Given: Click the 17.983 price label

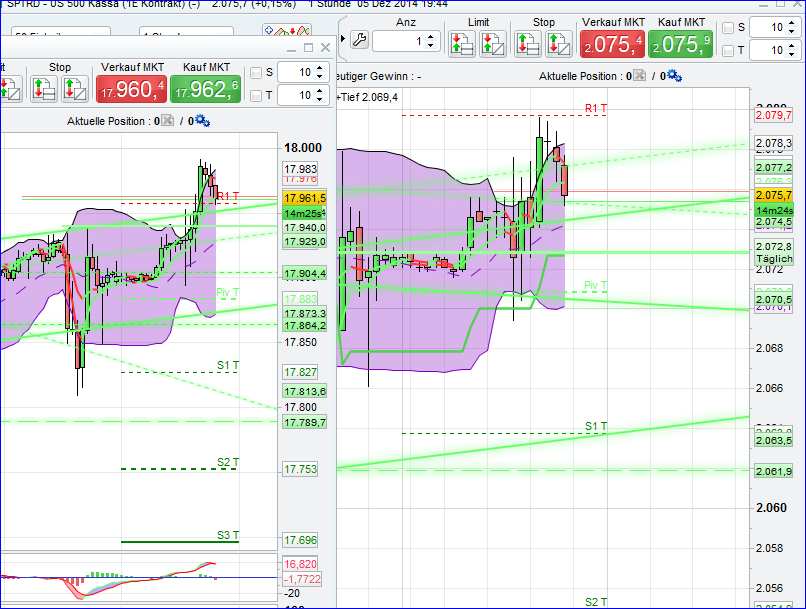Looking at the screenshot, I should point(301,169).
